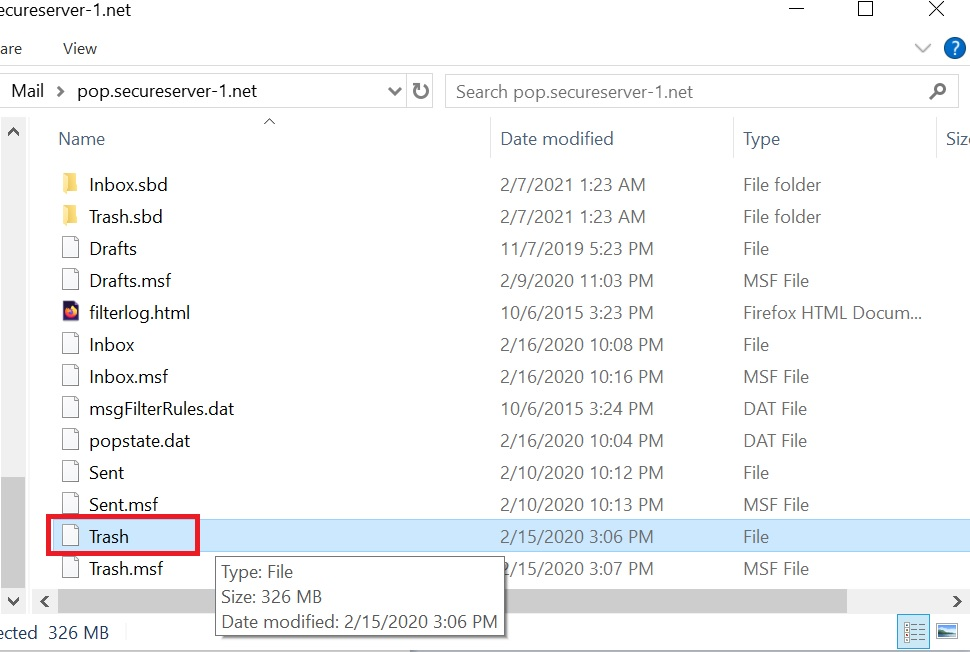Click the magnifier icon in search box

tap(938, 91)
